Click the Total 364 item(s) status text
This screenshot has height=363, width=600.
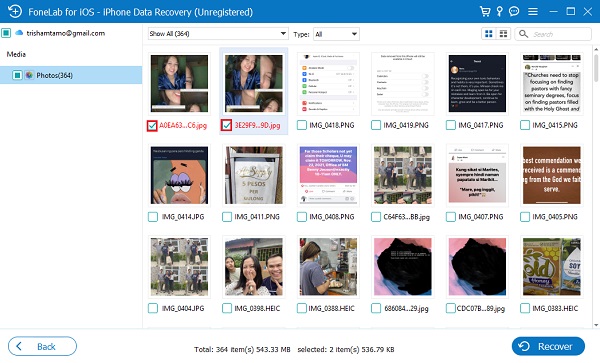pos(242,349)
